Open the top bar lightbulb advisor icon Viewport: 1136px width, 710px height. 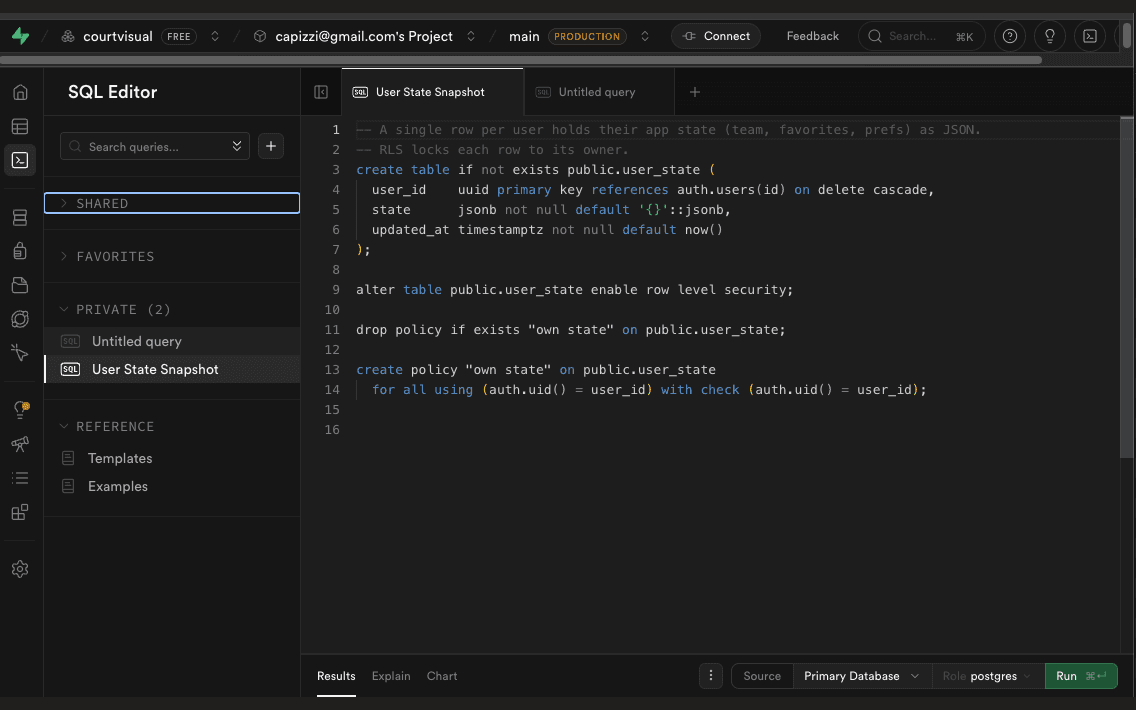click(1049, 36)
